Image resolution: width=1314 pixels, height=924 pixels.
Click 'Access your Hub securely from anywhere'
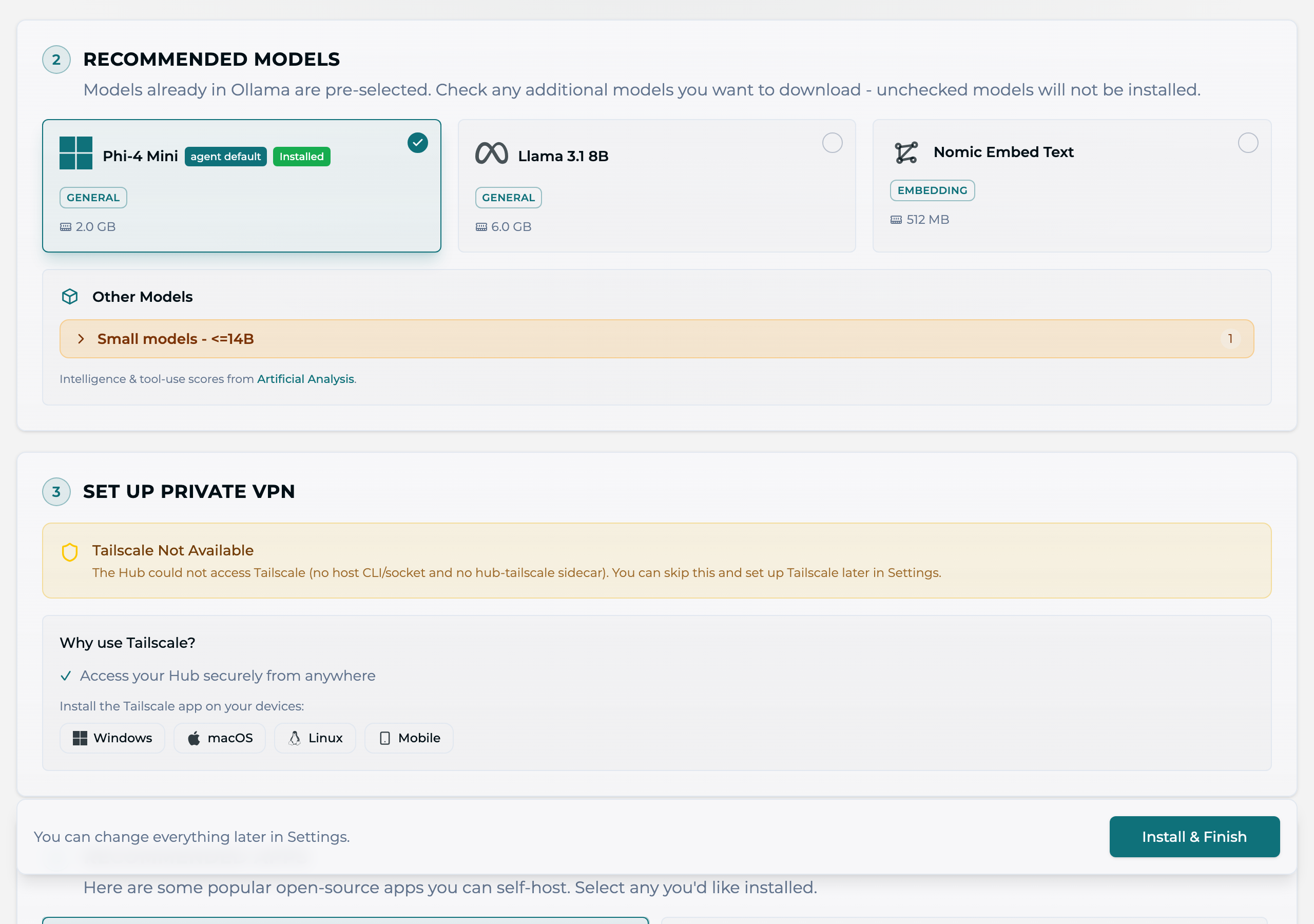click(x=228, y=676)
